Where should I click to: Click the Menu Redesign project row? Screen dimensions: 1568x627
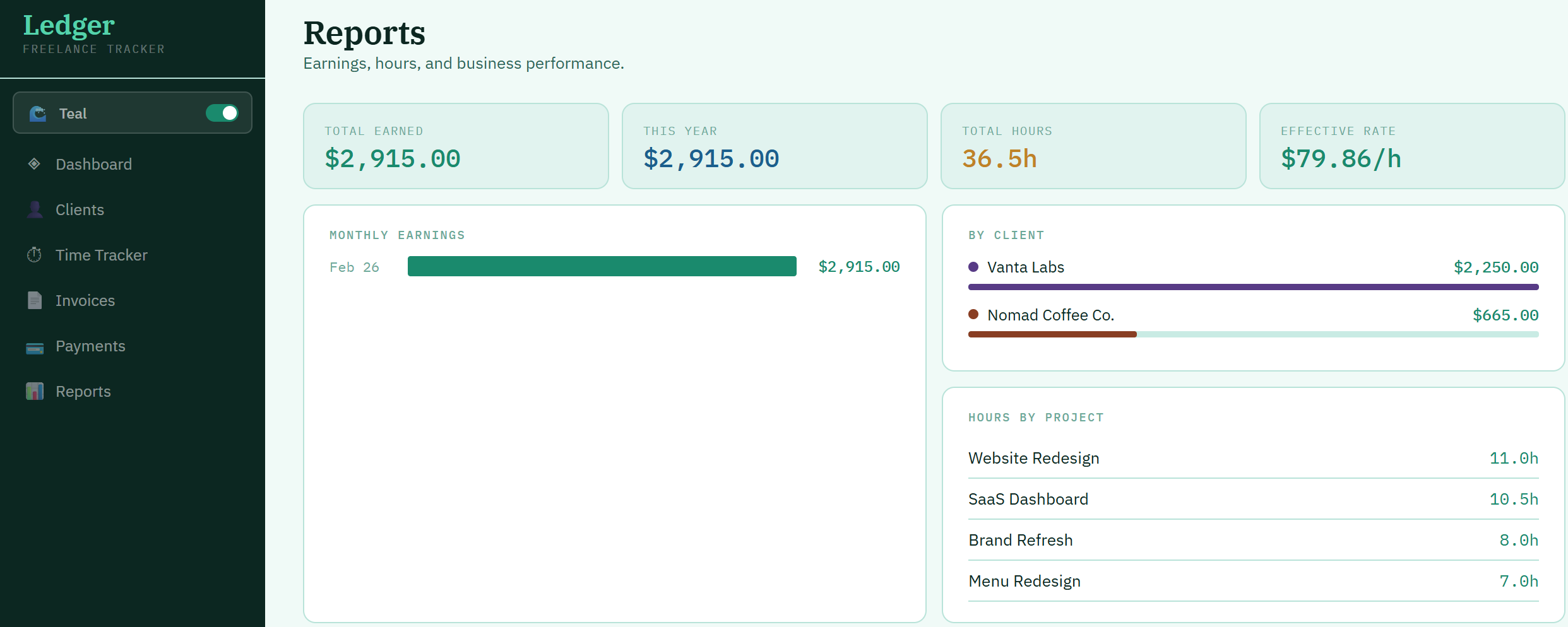[x=1254, y=581]
